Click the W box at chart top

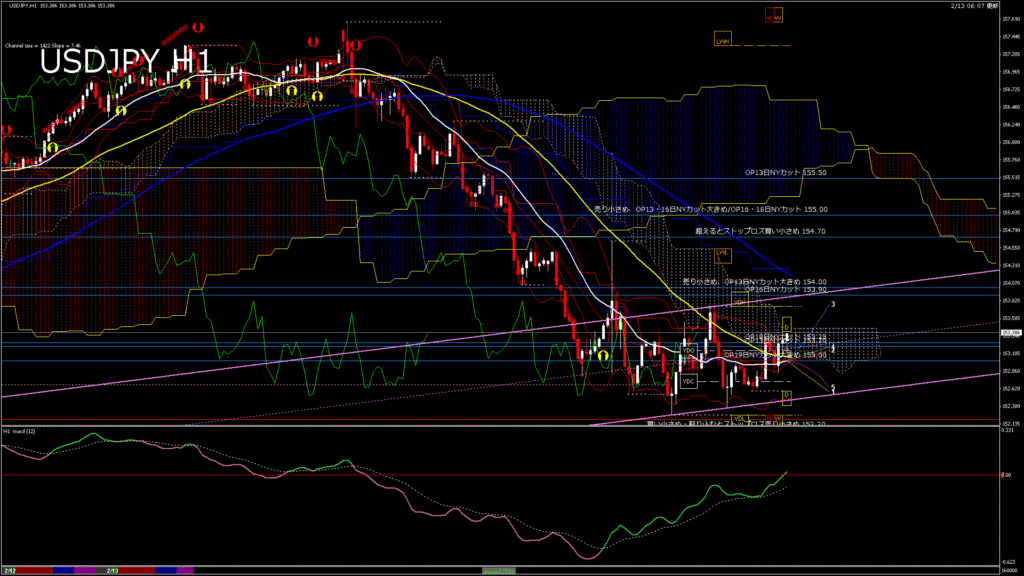point(778,16)
